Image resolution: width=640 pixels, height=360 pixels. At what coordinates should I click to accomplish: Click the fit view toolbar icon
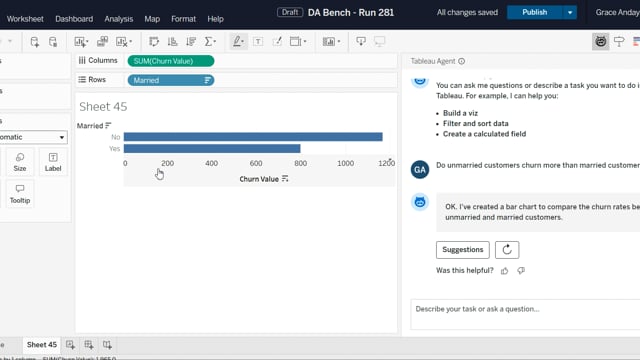click(x=295, y=42)
